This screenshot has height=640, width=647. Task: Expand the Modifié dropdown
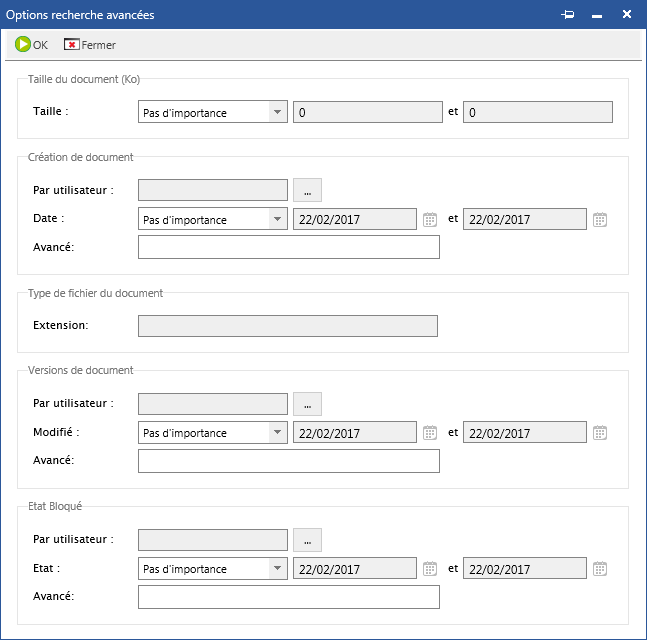point(277,433)
